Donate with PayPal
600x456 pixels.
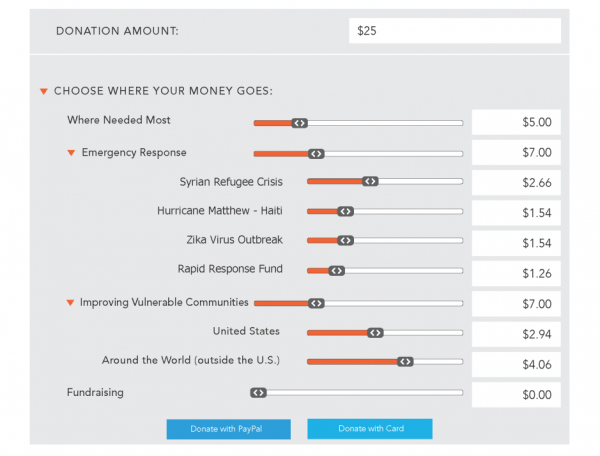pyautogui.click(x=228, y=429)
